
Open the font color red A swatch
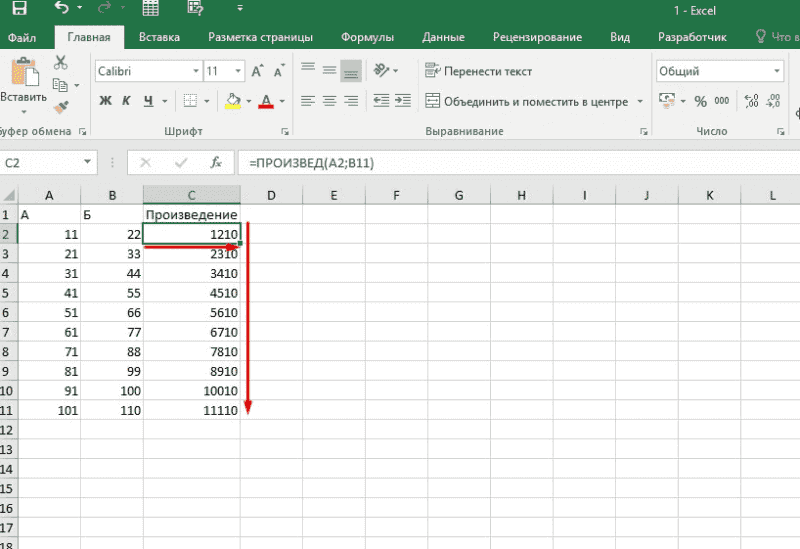coord(266,101)
